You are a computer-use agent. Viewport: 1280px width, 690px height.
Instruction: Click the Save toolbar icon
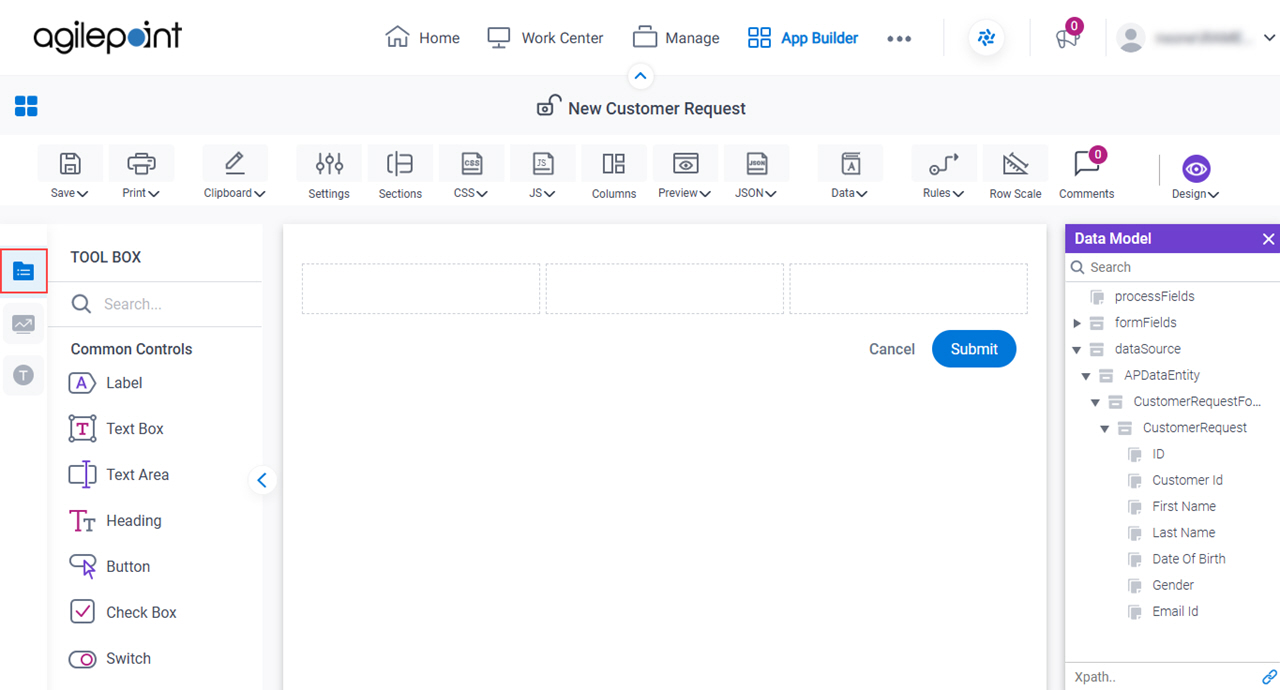point(69,164)
